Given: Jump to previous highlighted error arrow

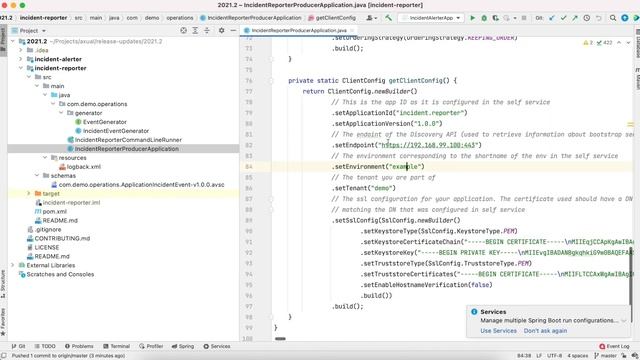Looking at the screenshot, I should pos(619,42).
